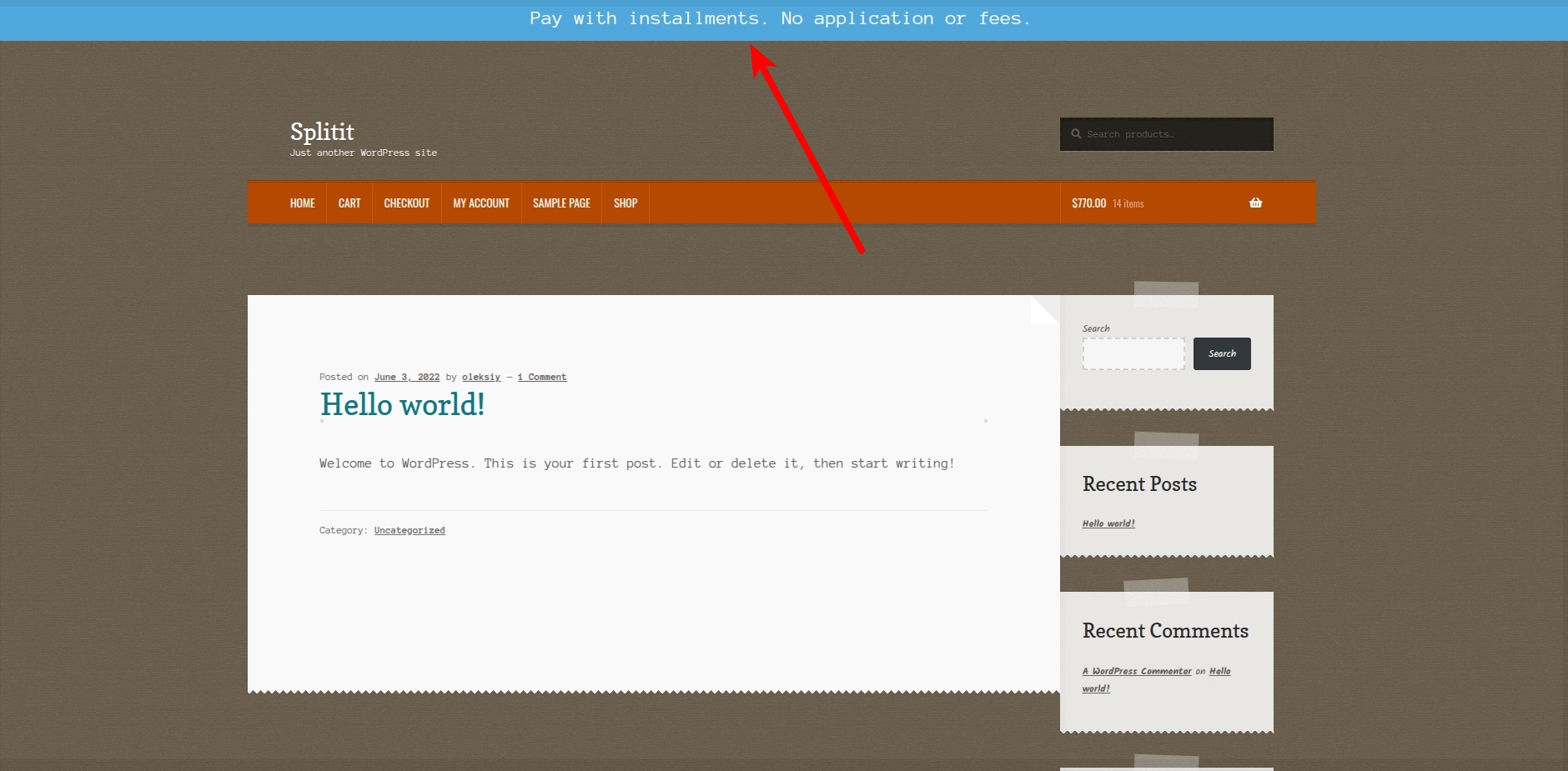Viewport: 1568px width, 771px height.
Task: Click the June 3, 2022 date link
Action: (x=407, y=377)
